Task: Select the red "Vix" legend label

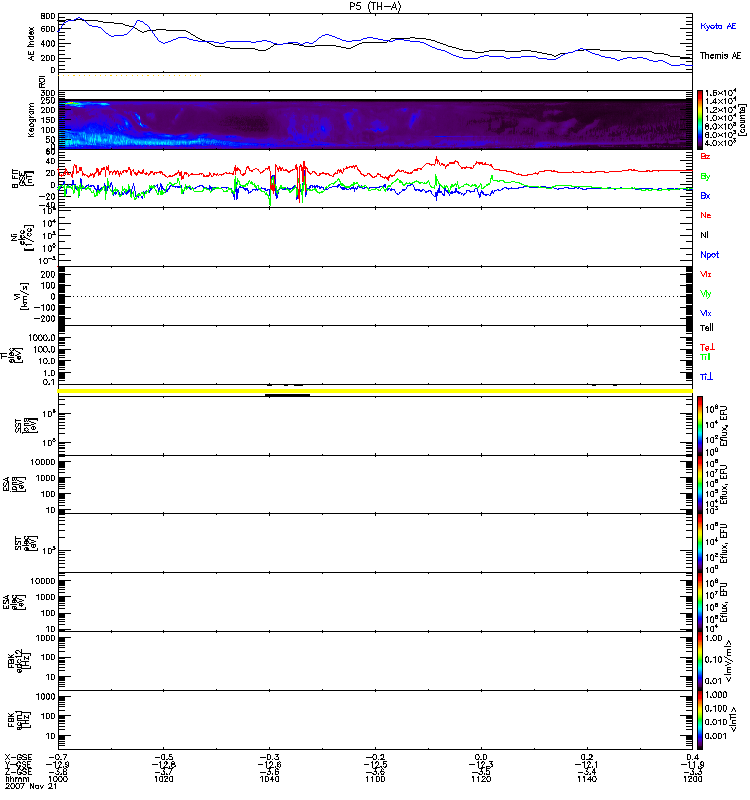Action: click(x=706, y=274)
